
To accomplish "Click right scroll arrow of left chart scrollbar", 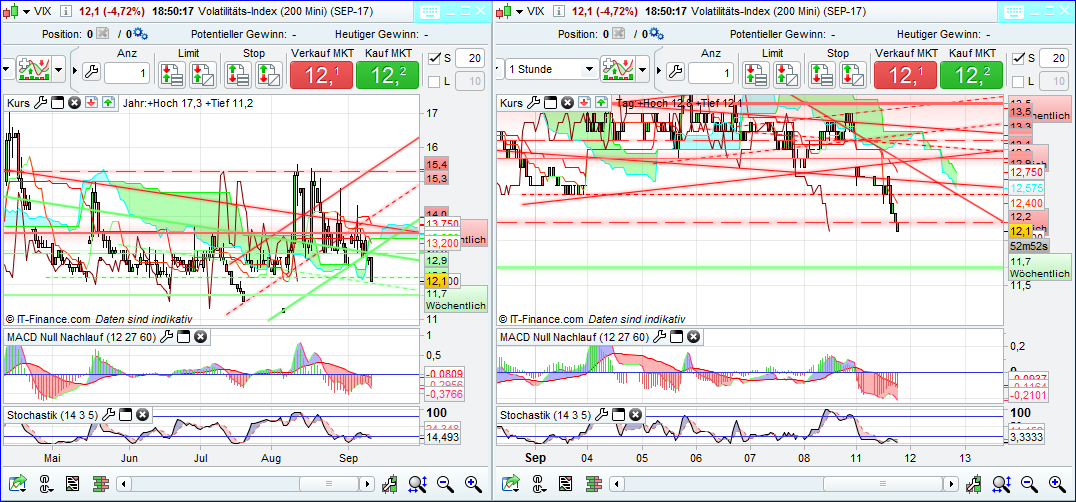I will [369, 484].
